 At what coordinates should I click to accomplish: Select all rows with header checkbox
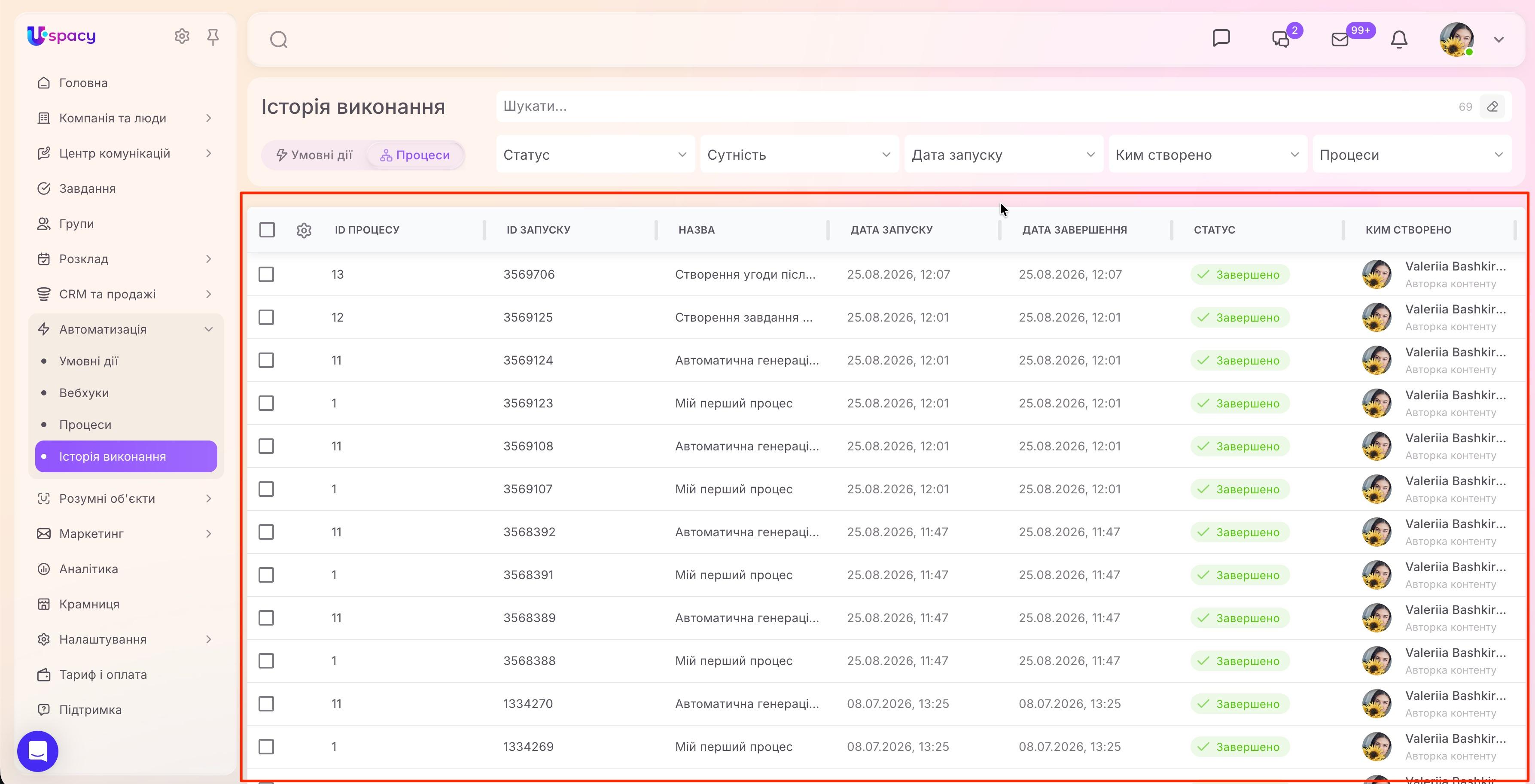(267, 230)
